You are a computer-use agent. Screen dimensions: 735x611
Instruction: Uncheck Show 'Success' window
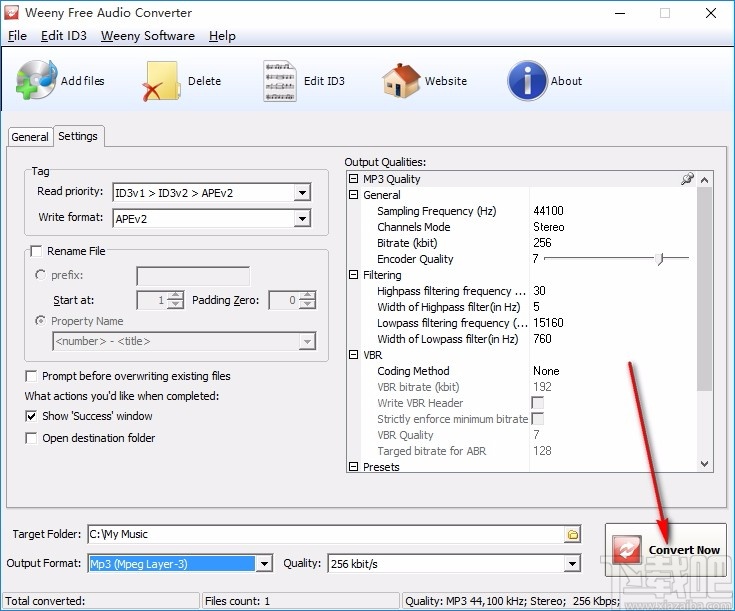[x=31, y=416]
